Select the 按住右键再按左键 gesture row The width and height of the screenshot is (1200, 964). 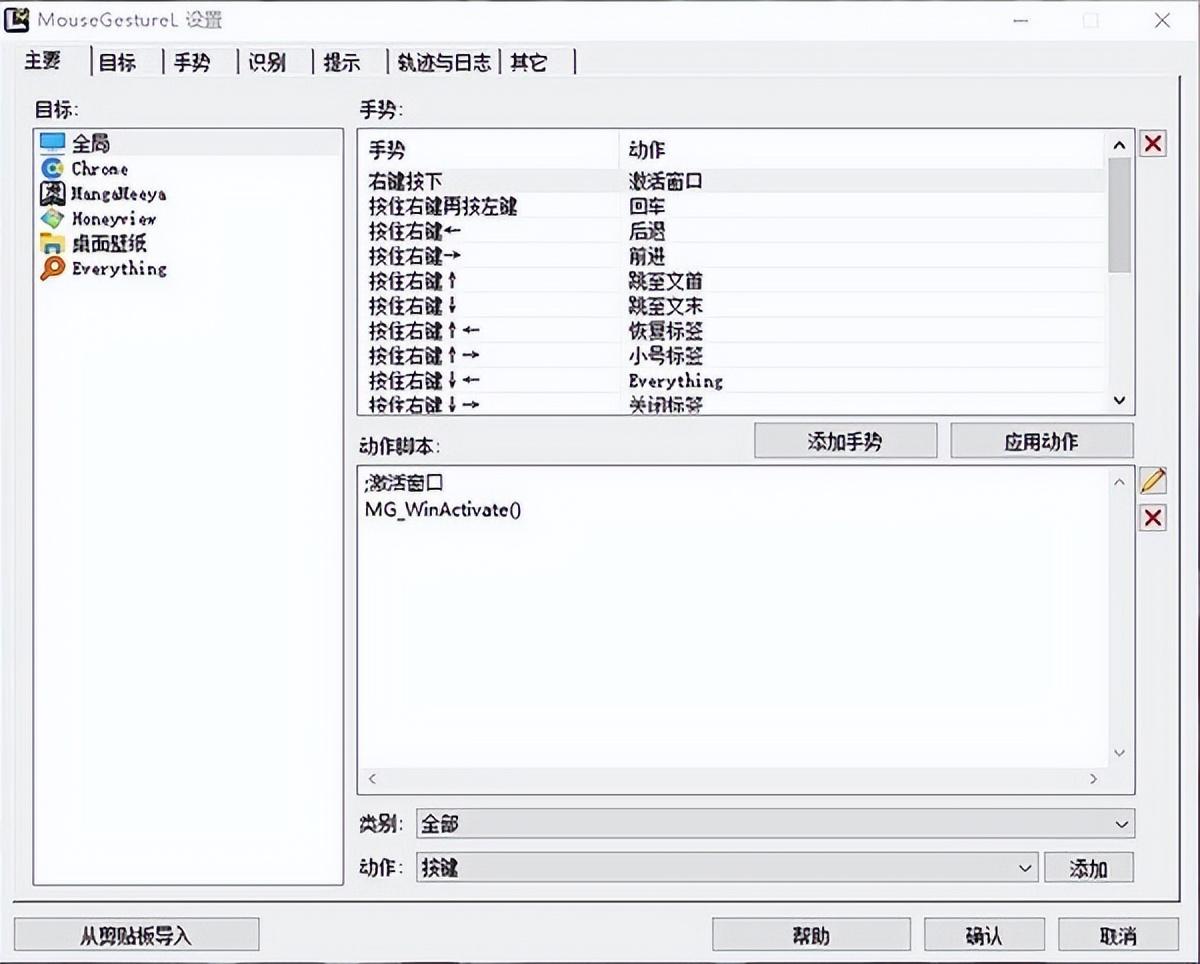point(732,207)
